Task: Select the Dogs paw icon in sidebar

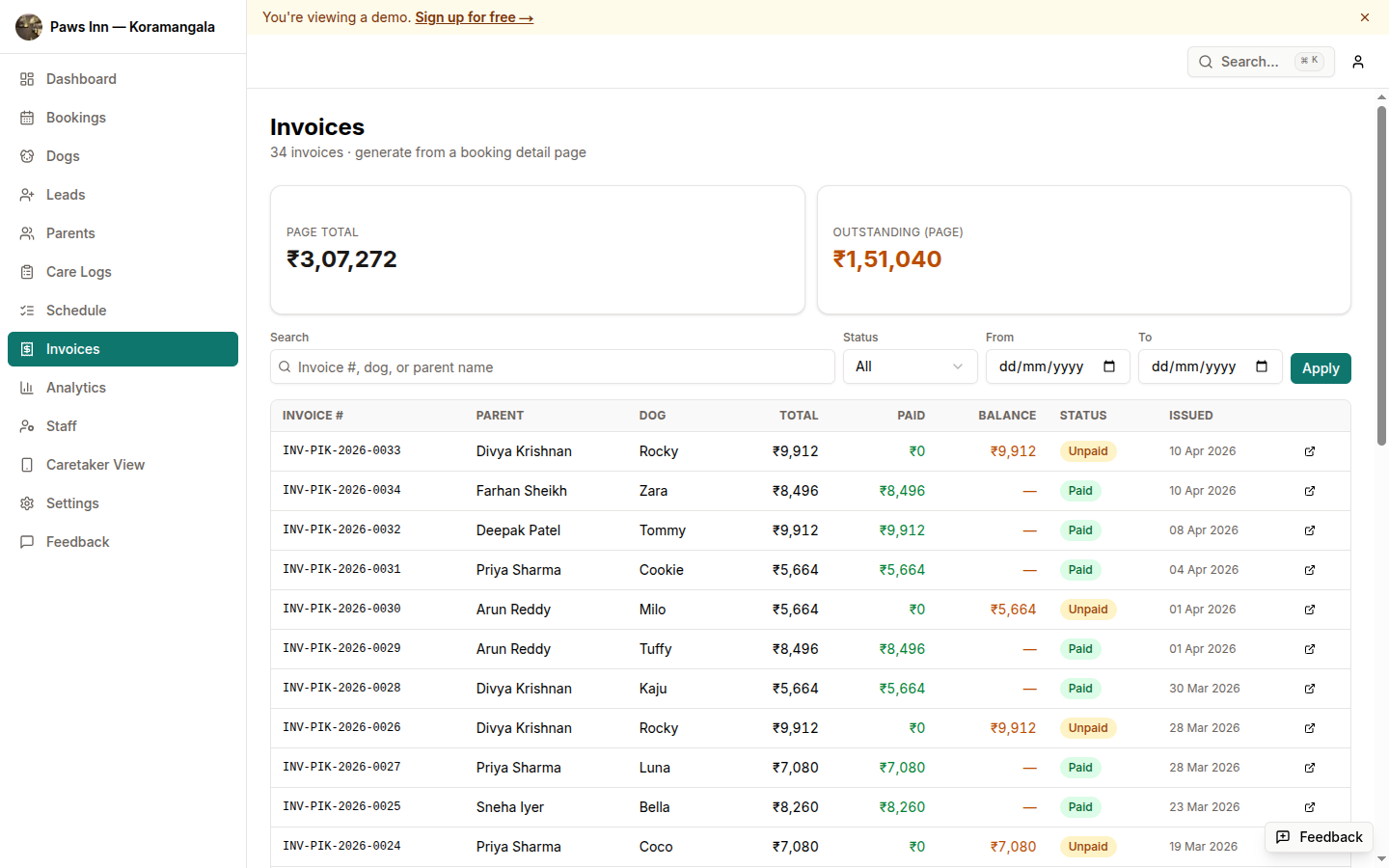Action: (x=27, y=155)
